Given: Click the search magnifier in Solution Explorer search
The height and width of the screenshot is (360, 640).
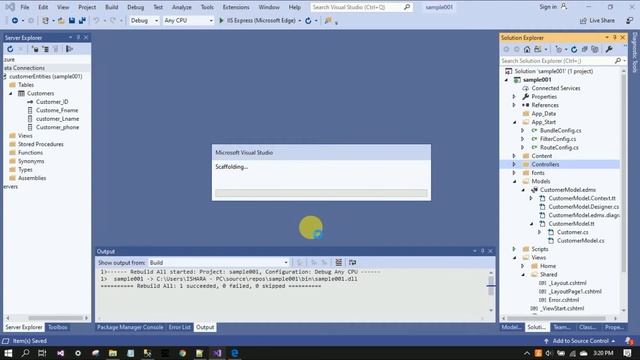Looking at the screenshot, I should point(618,61).
